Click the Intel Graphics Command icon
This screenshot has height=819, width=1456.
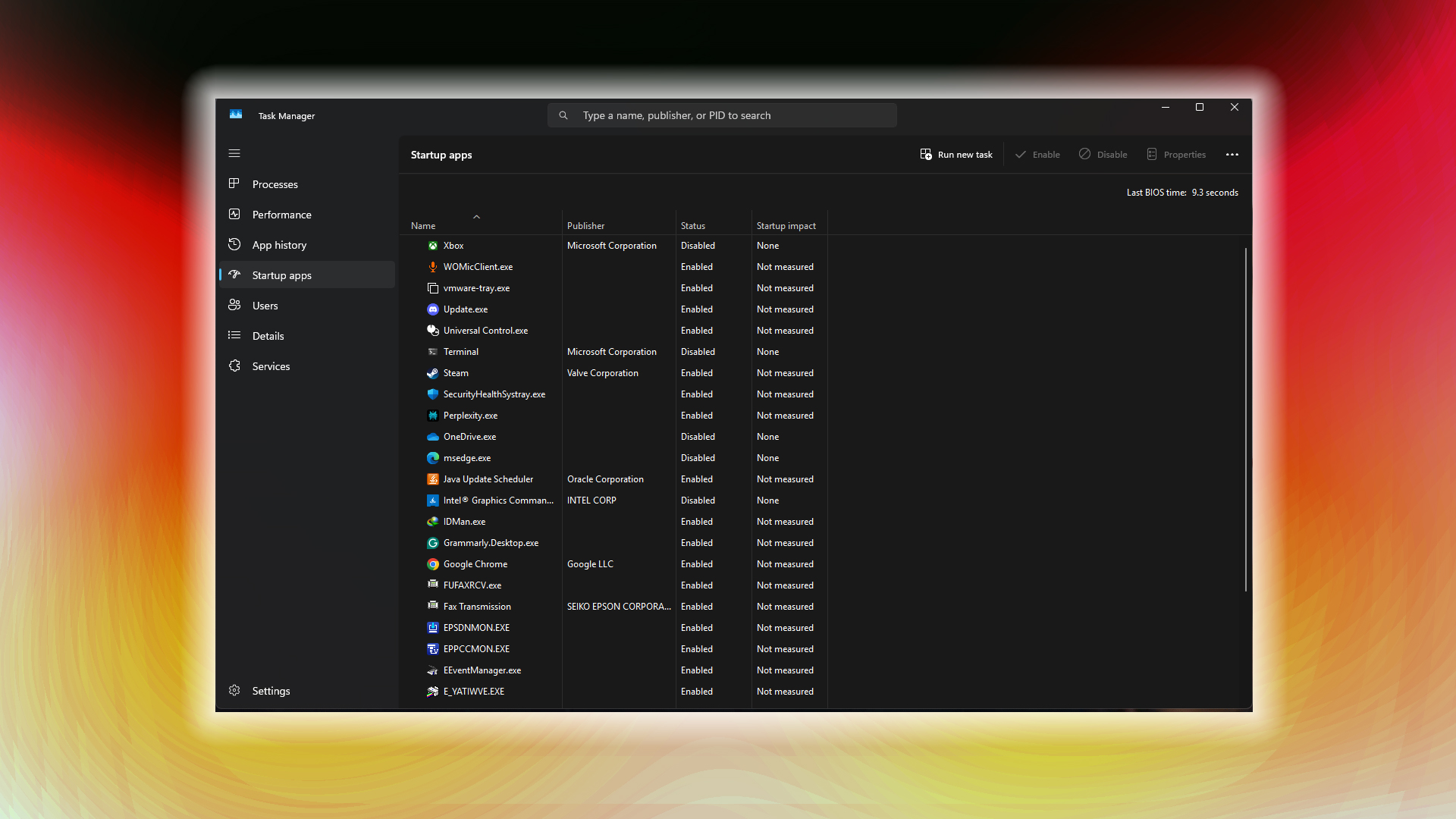pos(432,500)
